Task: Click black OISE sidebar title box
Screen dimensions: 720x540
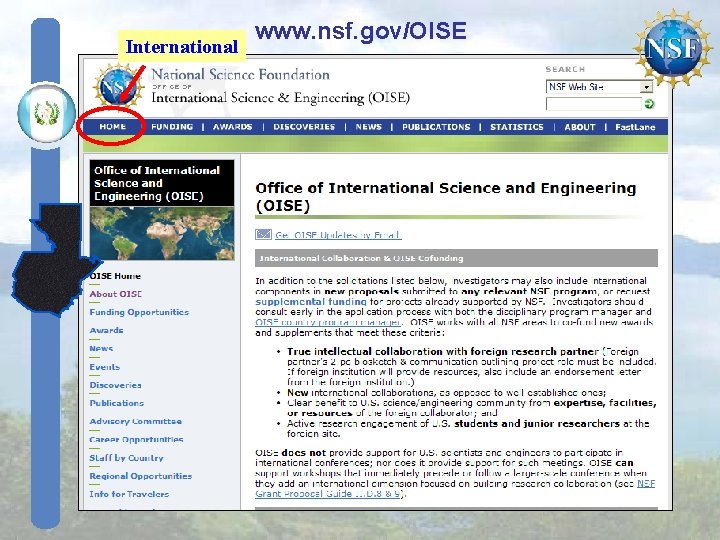Action: (162, 183)
